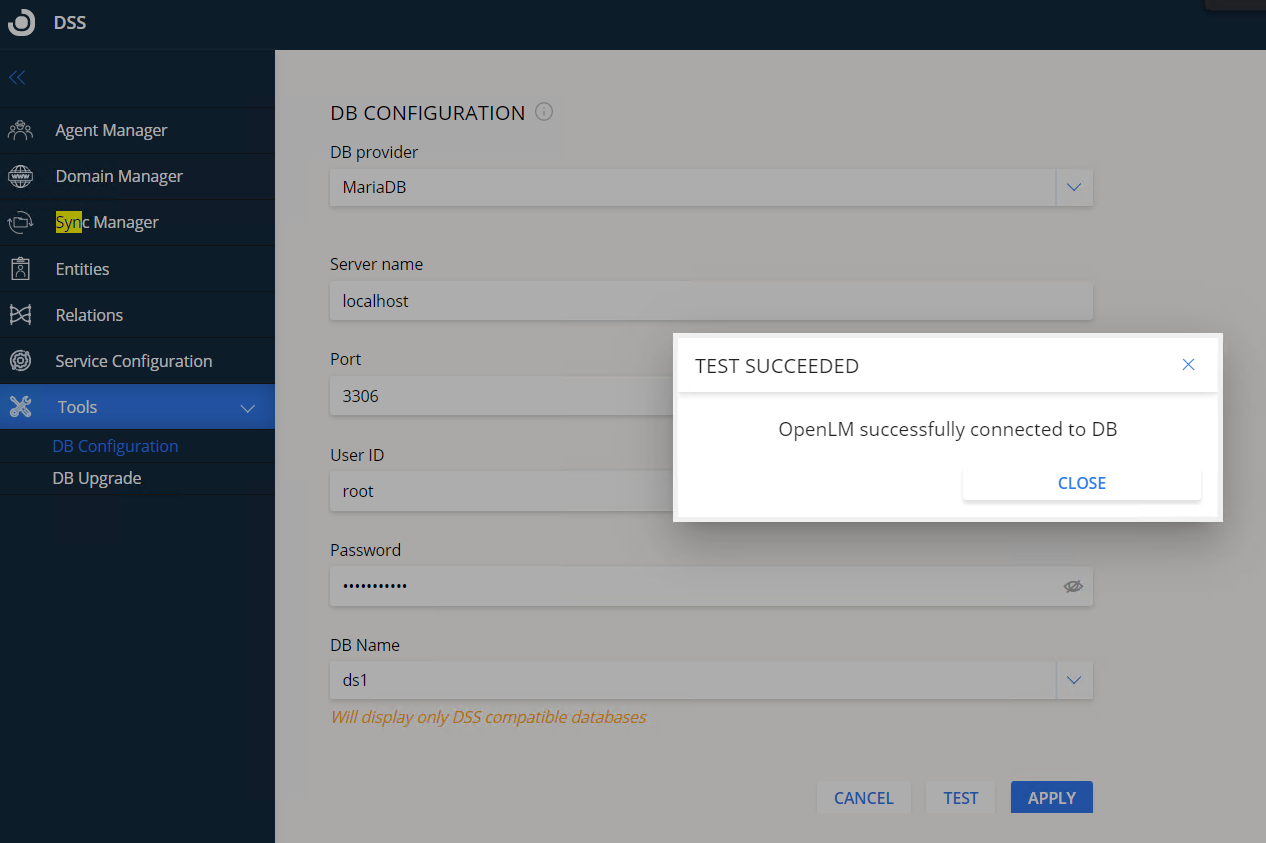Open DB Upgrade submenu item
The height and width of the screenshot is (843, 1266).
[x=97, y=478]
